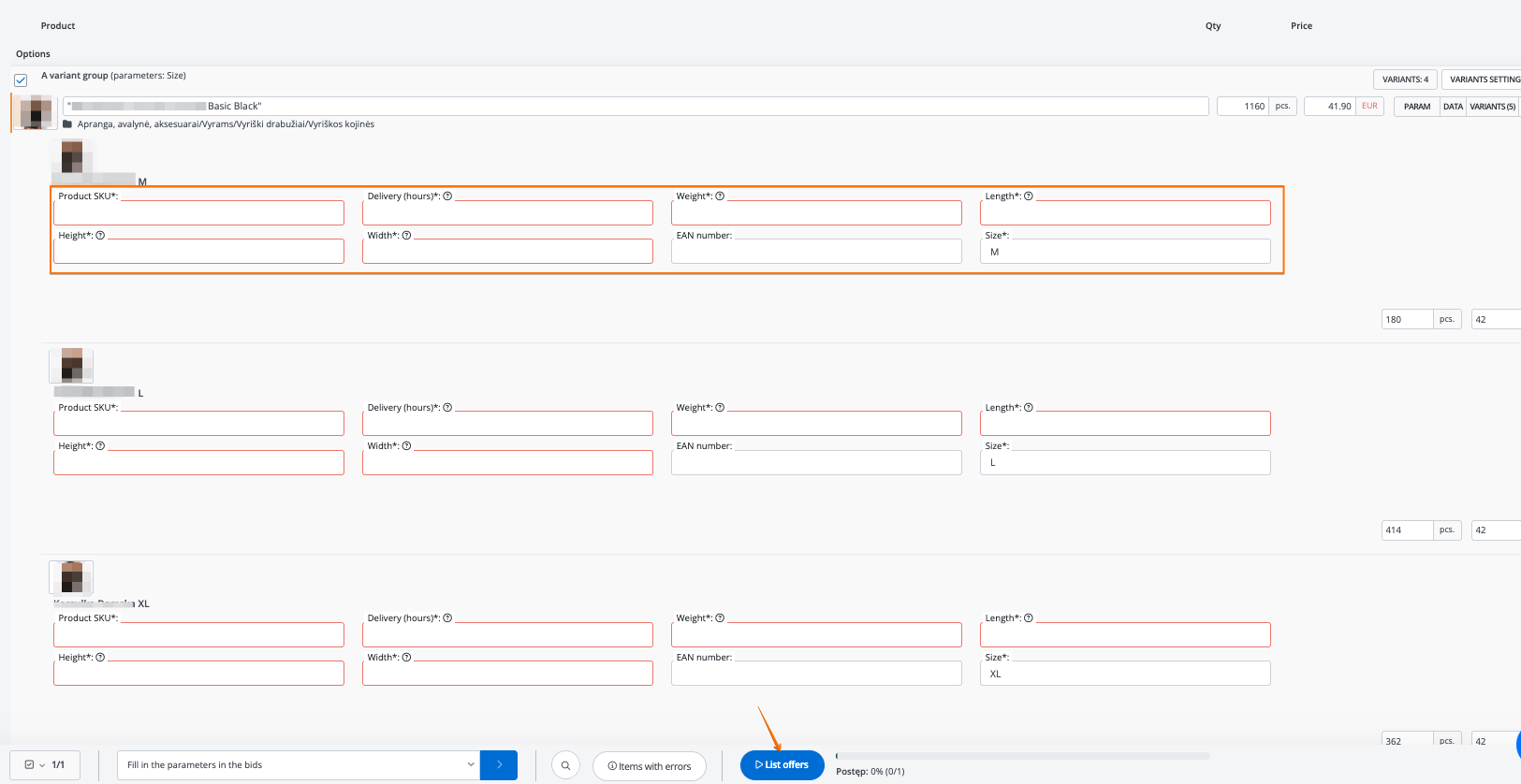Click help icon next to Weight for size M
Viewport: 1521px width, 784px height.
tap(720, 196)
